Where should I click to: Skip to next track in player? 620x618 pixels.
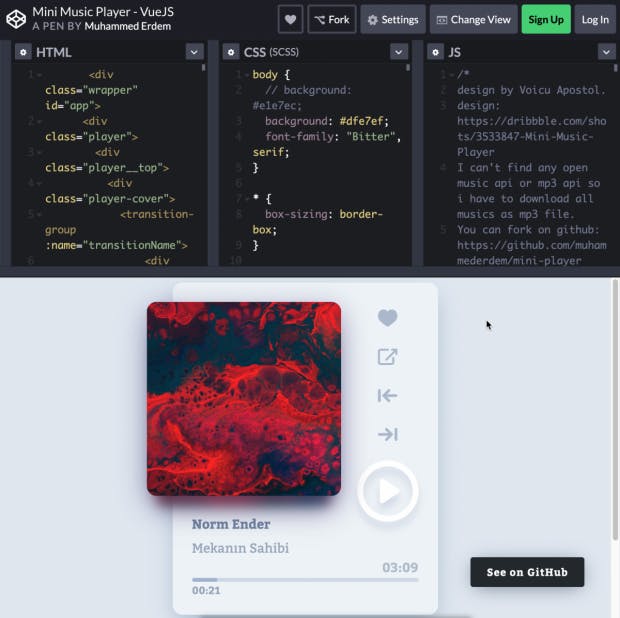tap(387, 434)
